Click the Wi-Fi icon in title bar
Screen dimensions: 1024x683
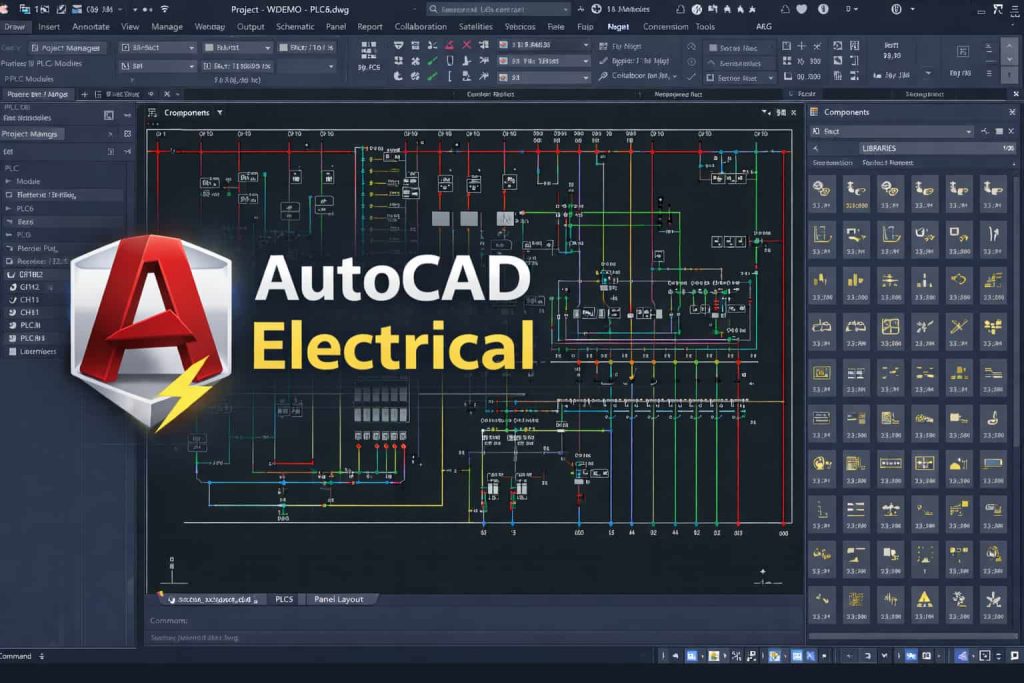(x=165, y=9)
